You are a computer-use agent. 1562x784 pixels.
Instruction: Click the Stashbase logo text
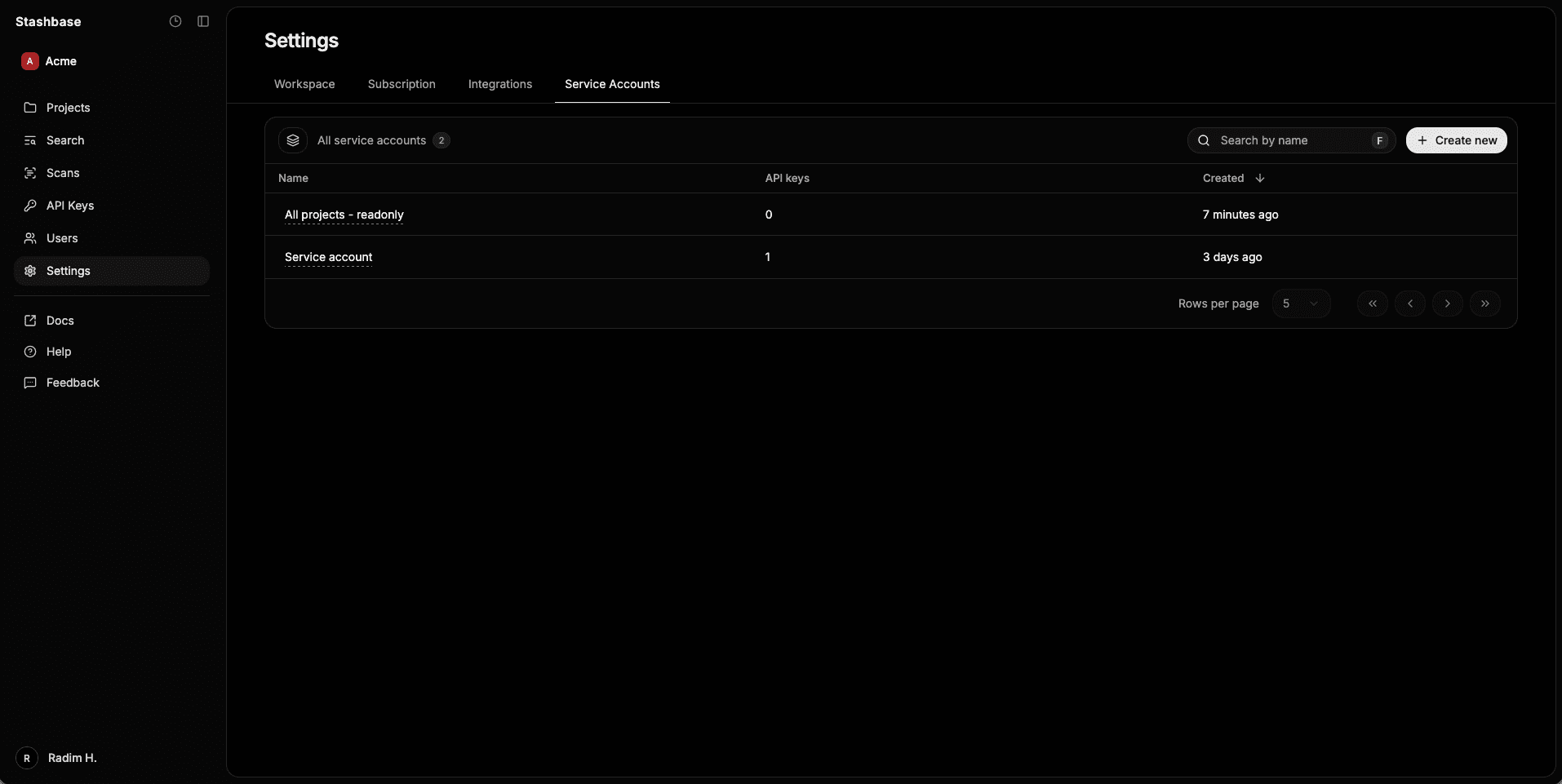pos(48,21)
